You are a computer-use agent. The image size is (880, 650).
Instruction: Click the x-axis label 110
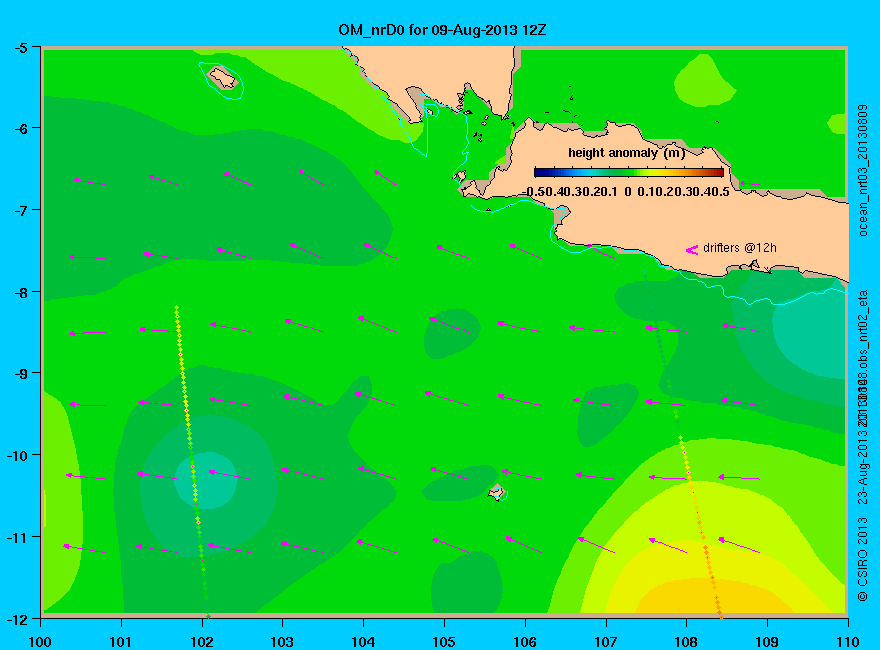coord(847,642)
